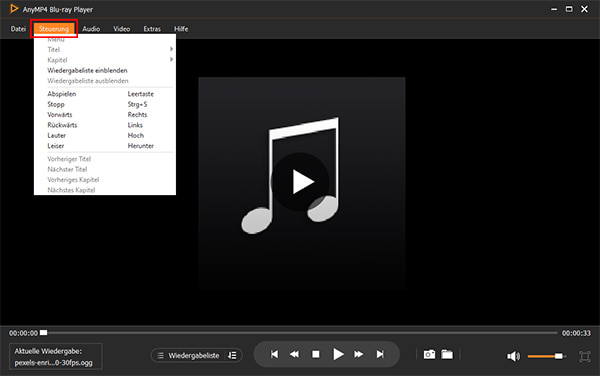Viewport: 600px width, 376px height.
Task: Expand the Kapitel submenu arrow
Action: [x=171, y=60]
